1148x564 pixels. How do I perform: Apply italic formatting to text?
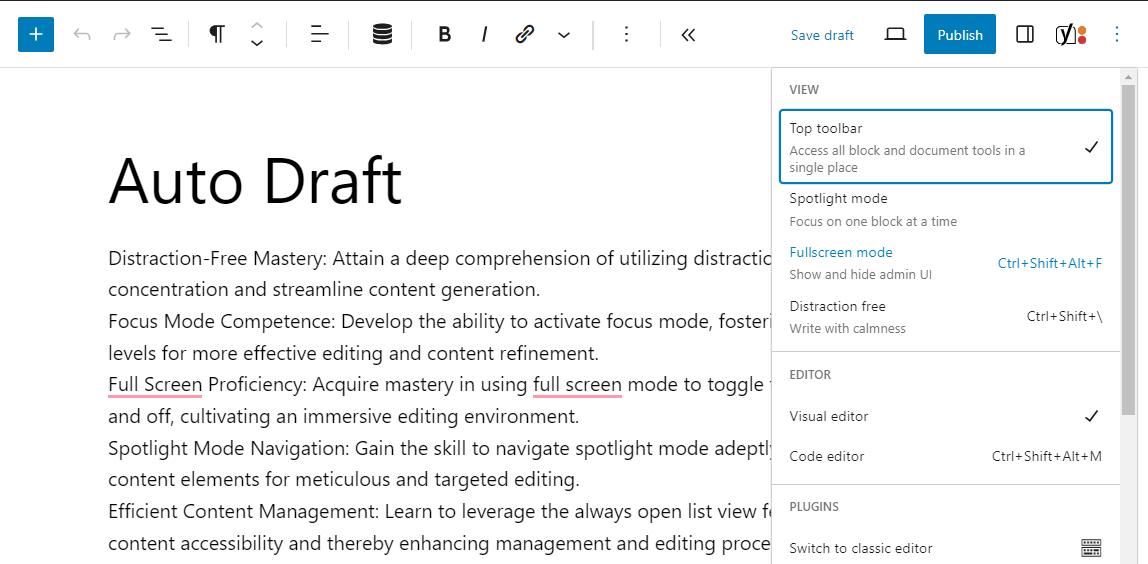(484, 35)
